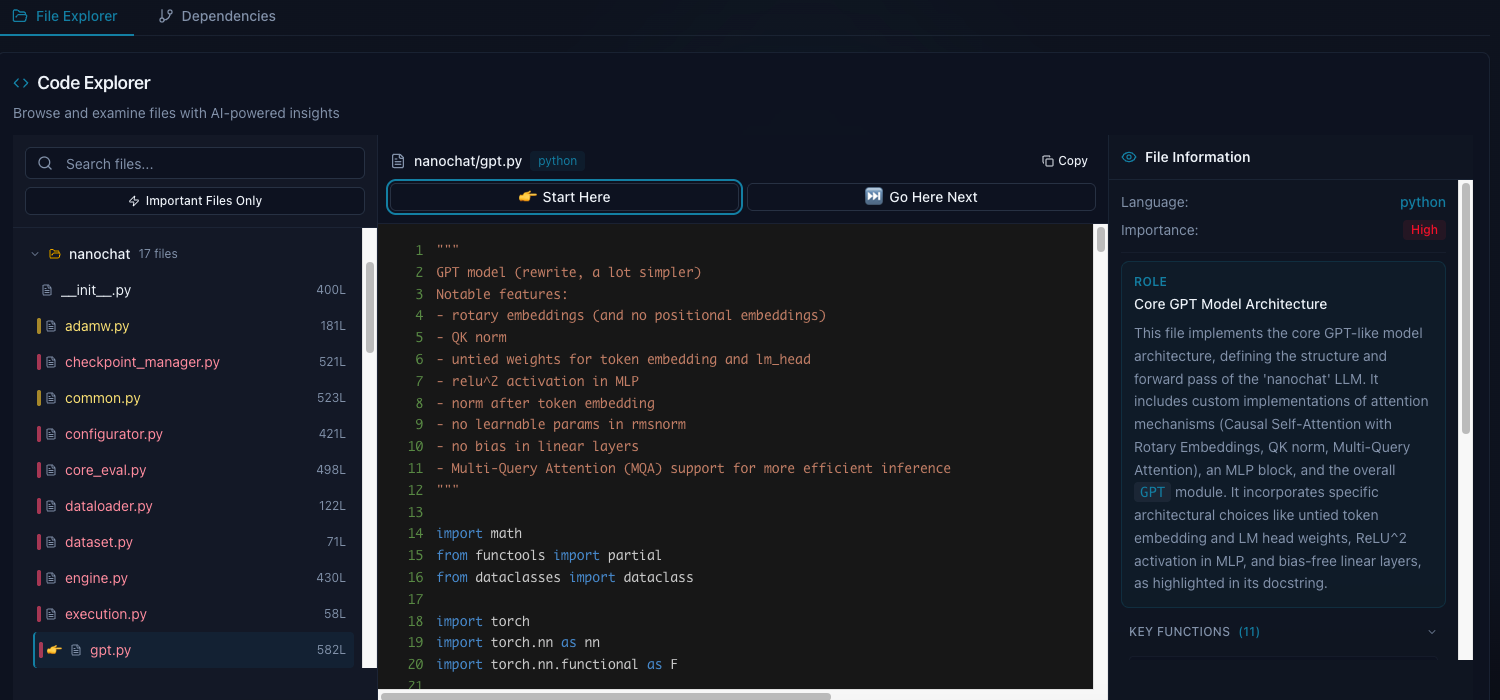The image size is (1500, 700).
Task: Click the document icon next to nanochat/gpt.py header
Action: tap(398, 160)
